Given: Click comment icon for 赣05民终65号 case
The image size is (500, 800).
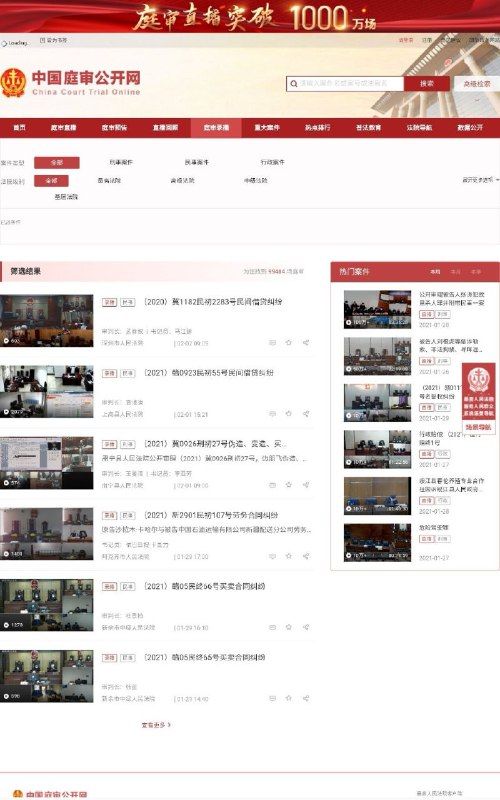Looking at the screenshot, I should click(272, 698).
